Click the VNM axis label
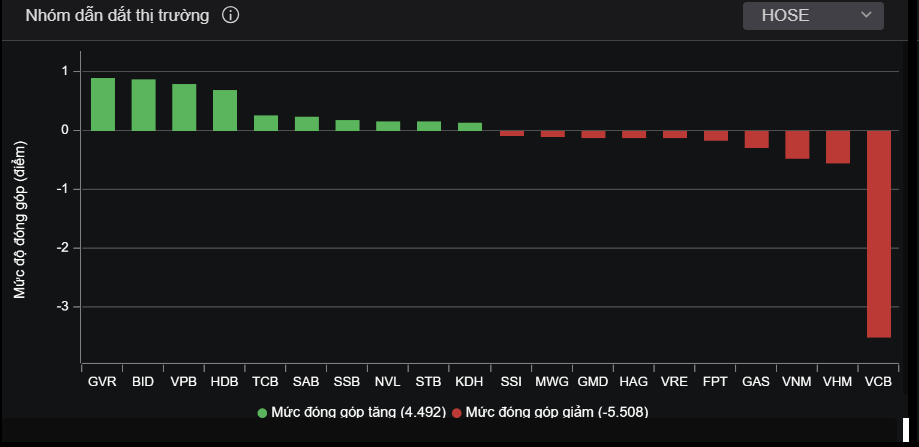Viewport: 919px width, 447px height. (797, 381)
